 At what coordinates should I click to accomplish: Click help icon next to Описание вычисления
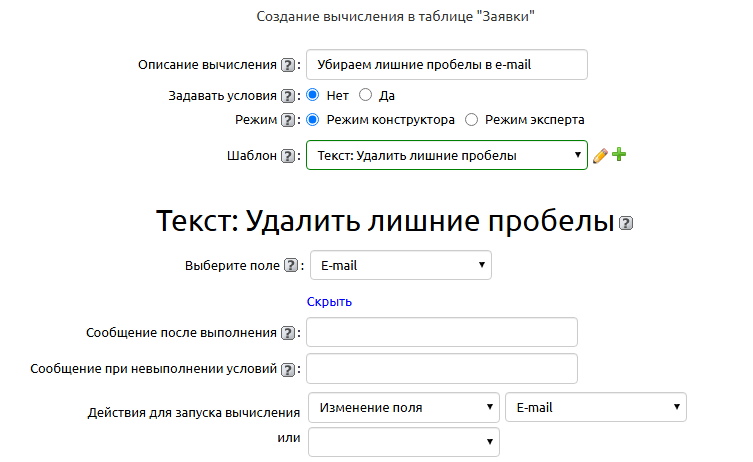288,65
